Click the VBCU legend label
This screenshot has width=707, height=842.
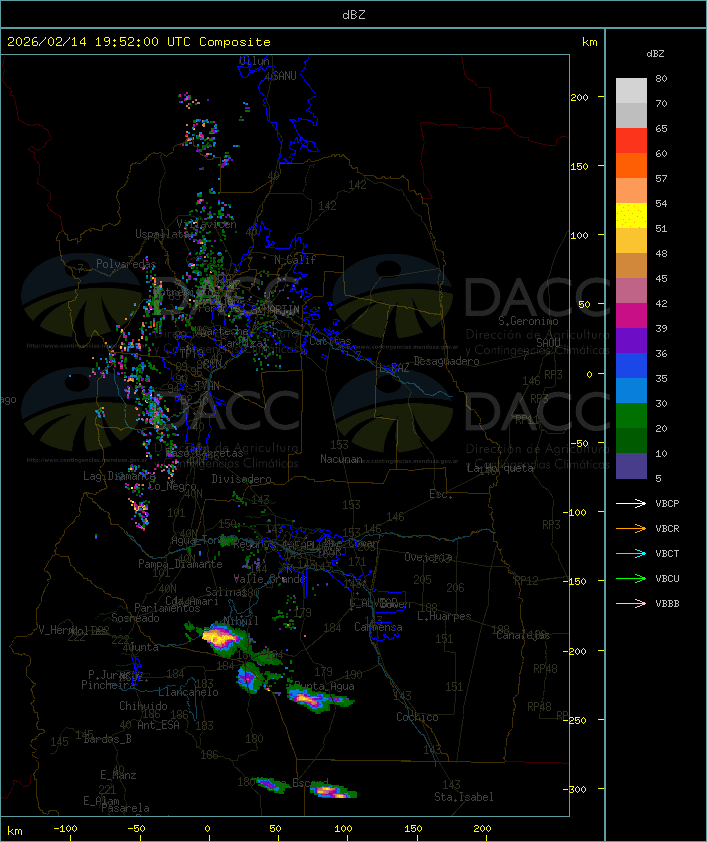[x=667, y=578]
